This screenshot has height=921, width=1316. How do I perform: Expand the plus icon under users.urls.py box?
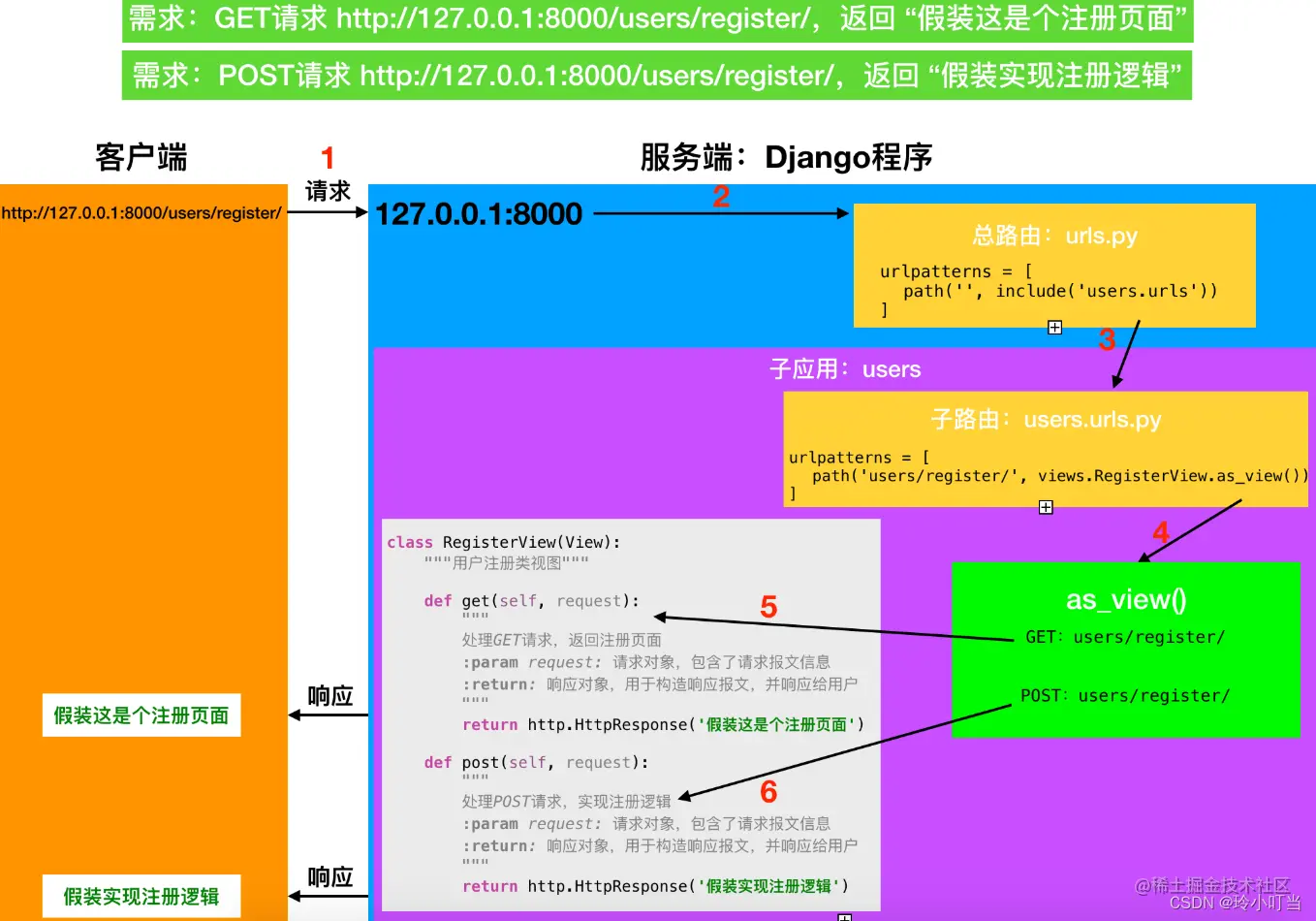tap(1047, 507)
